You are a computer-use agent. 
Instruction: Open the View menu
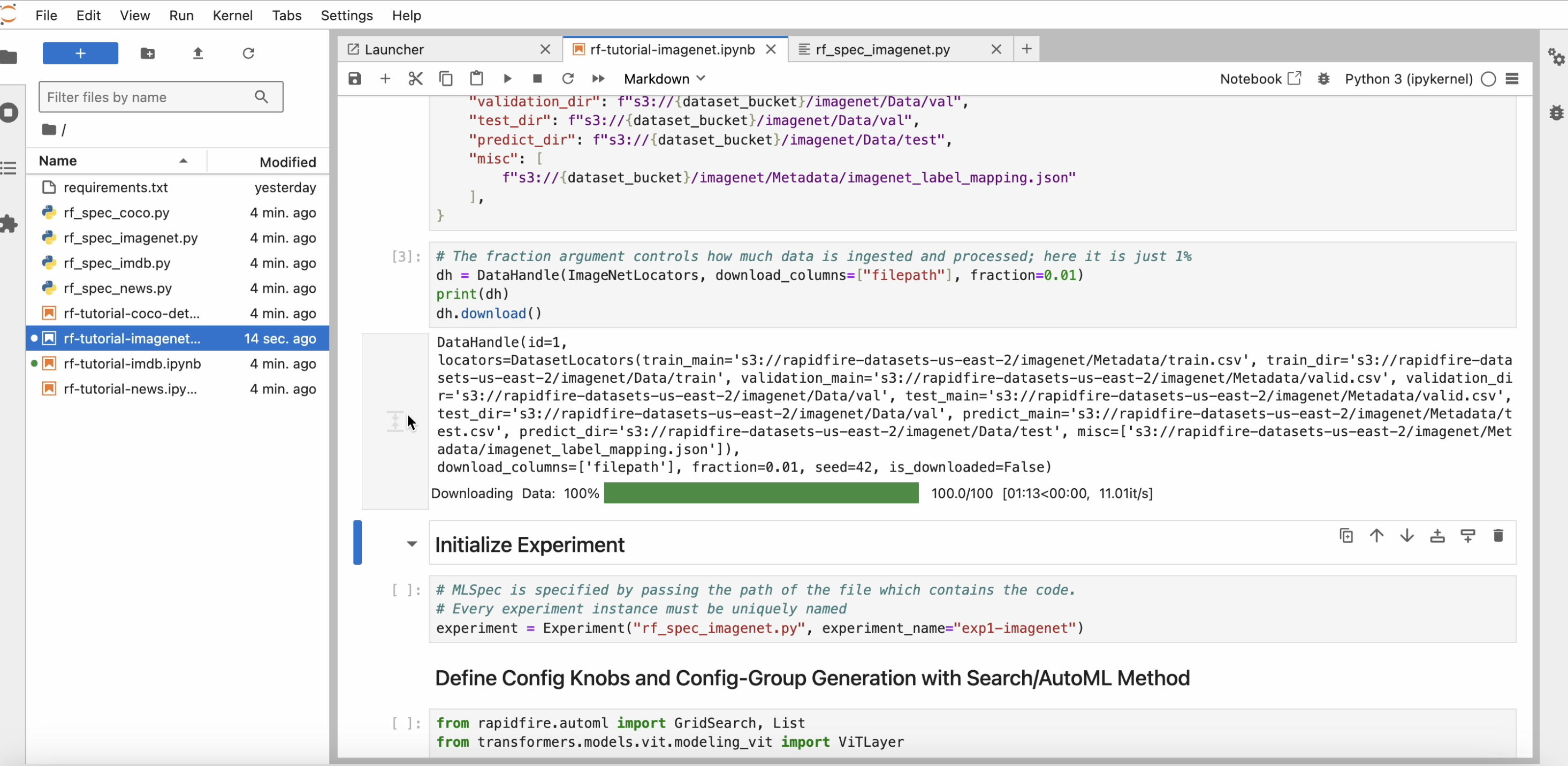tap(134, 15)
